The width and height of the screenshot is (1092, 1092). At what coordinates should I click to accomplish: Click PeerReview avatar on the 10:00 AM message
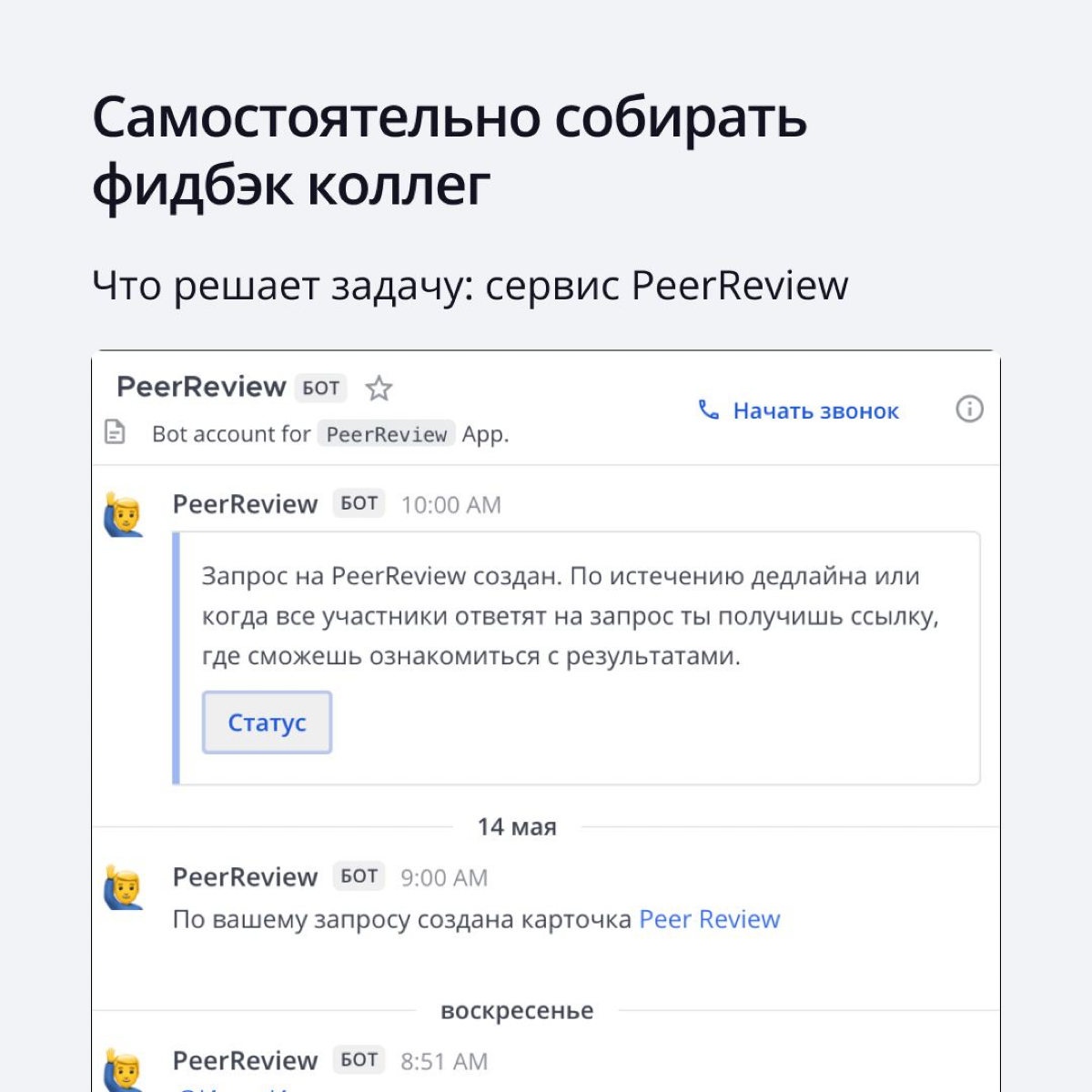click(x=124, y=514)
